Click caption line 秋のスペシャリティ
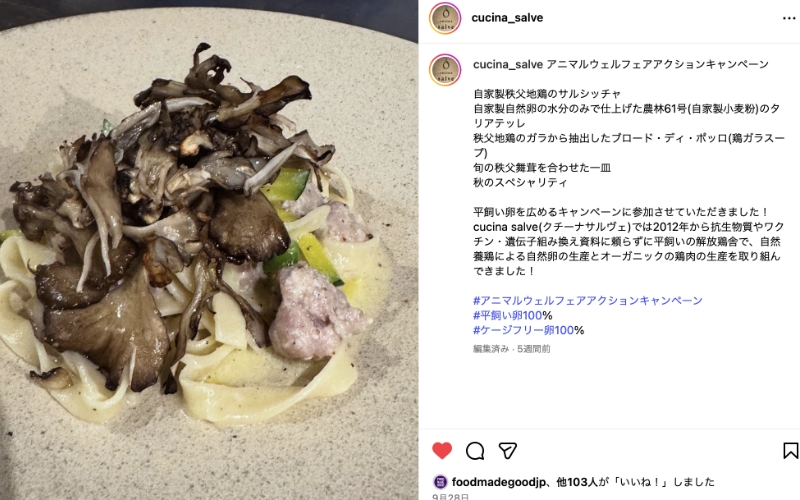Image resolution: width=800 pixels, height=500 pixels. point(520,182)
